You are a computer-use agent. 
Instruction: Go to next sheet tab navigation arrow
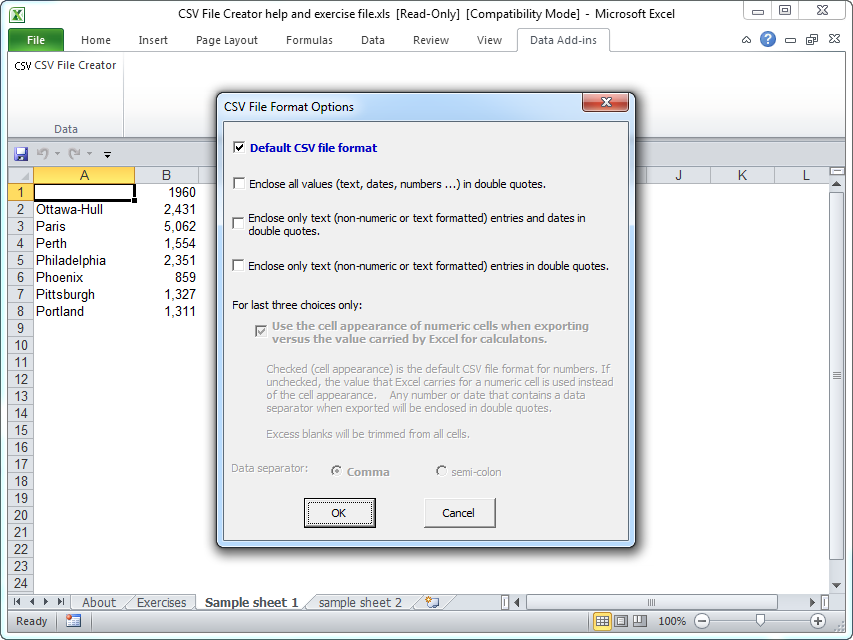pos(46,602)
